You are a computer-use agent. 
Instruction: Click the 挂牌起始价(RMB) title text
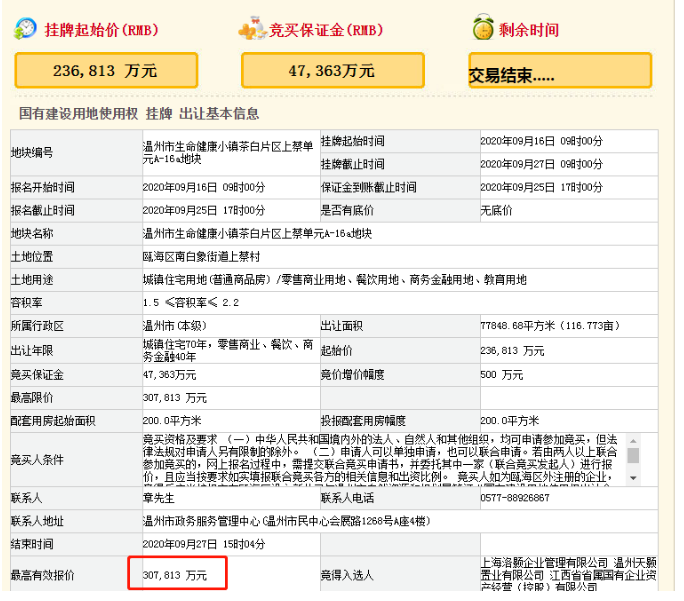(95, 30)
